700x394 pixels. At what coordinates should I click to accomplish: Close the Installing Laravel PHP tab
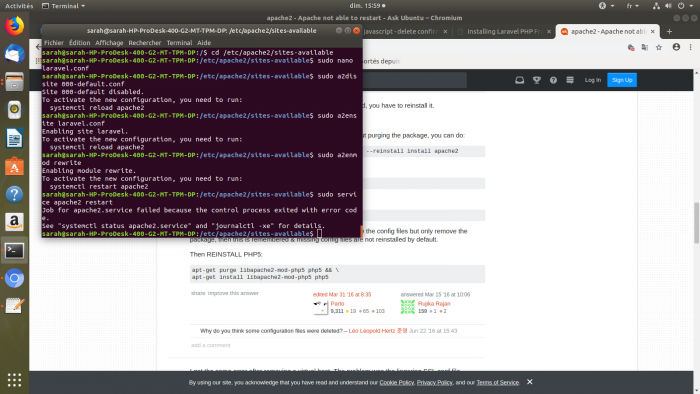(x=549, y=32)
